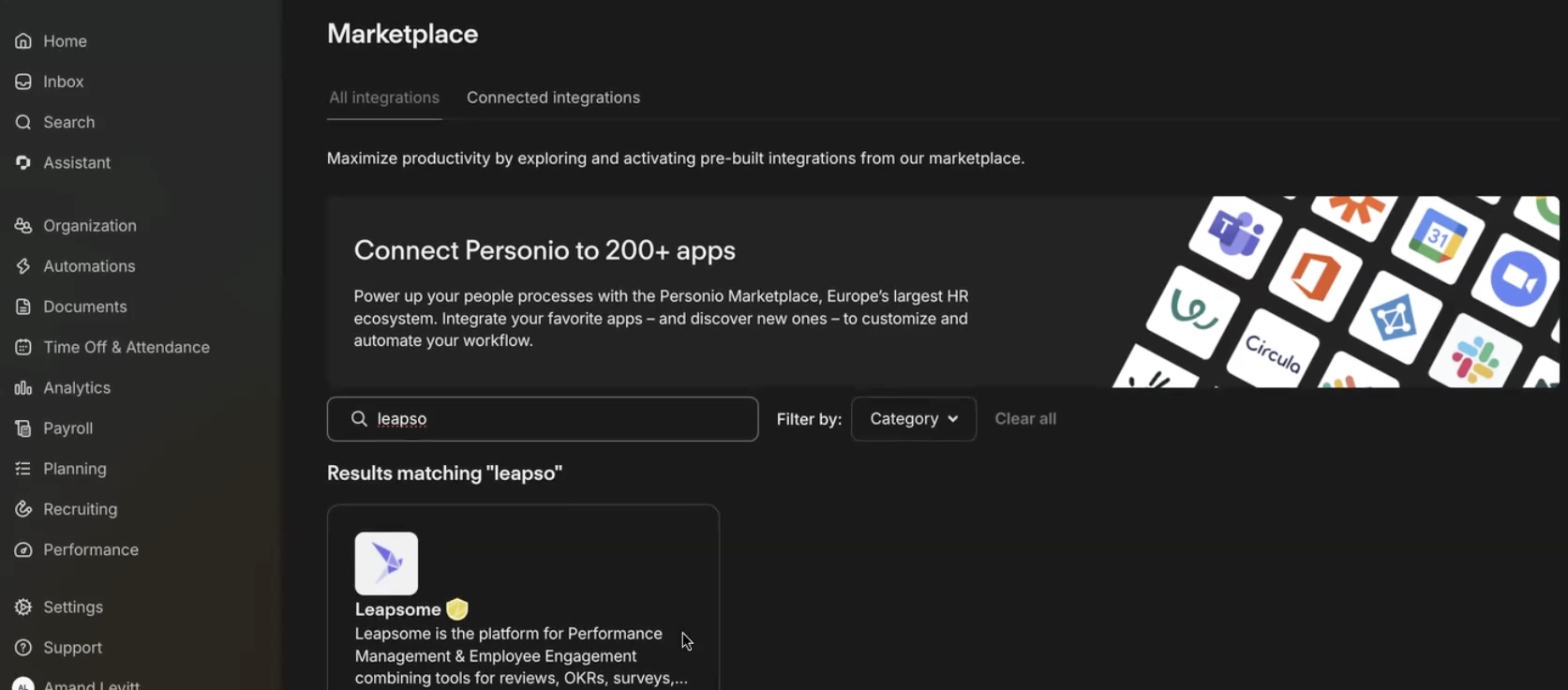Open the Documents sidebar item
The image size is (1568, 690).
[71, 307]
